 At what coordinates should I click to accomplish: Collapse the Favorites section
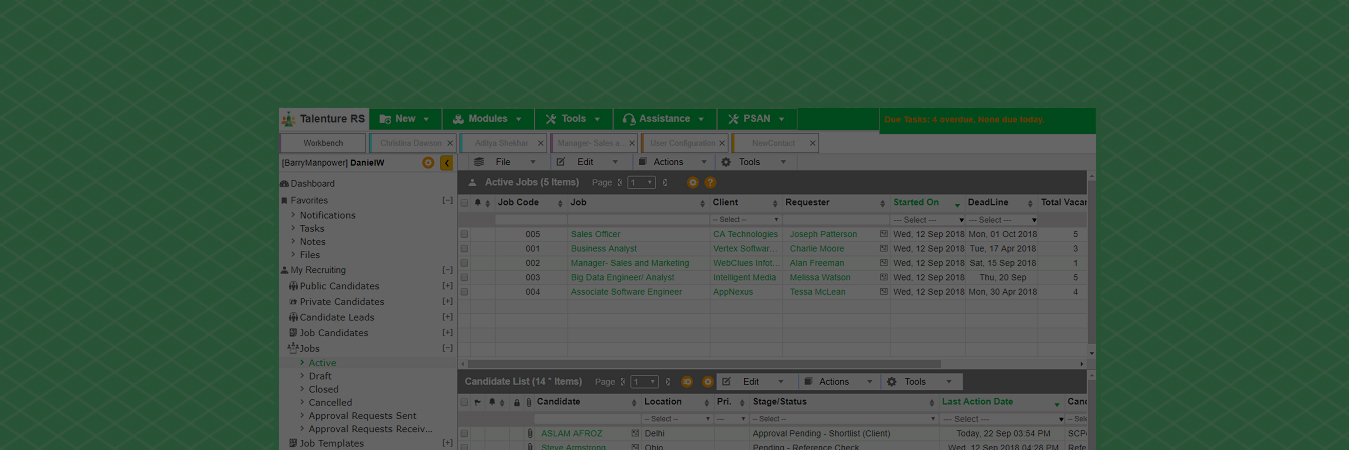[x=447, y=201]
